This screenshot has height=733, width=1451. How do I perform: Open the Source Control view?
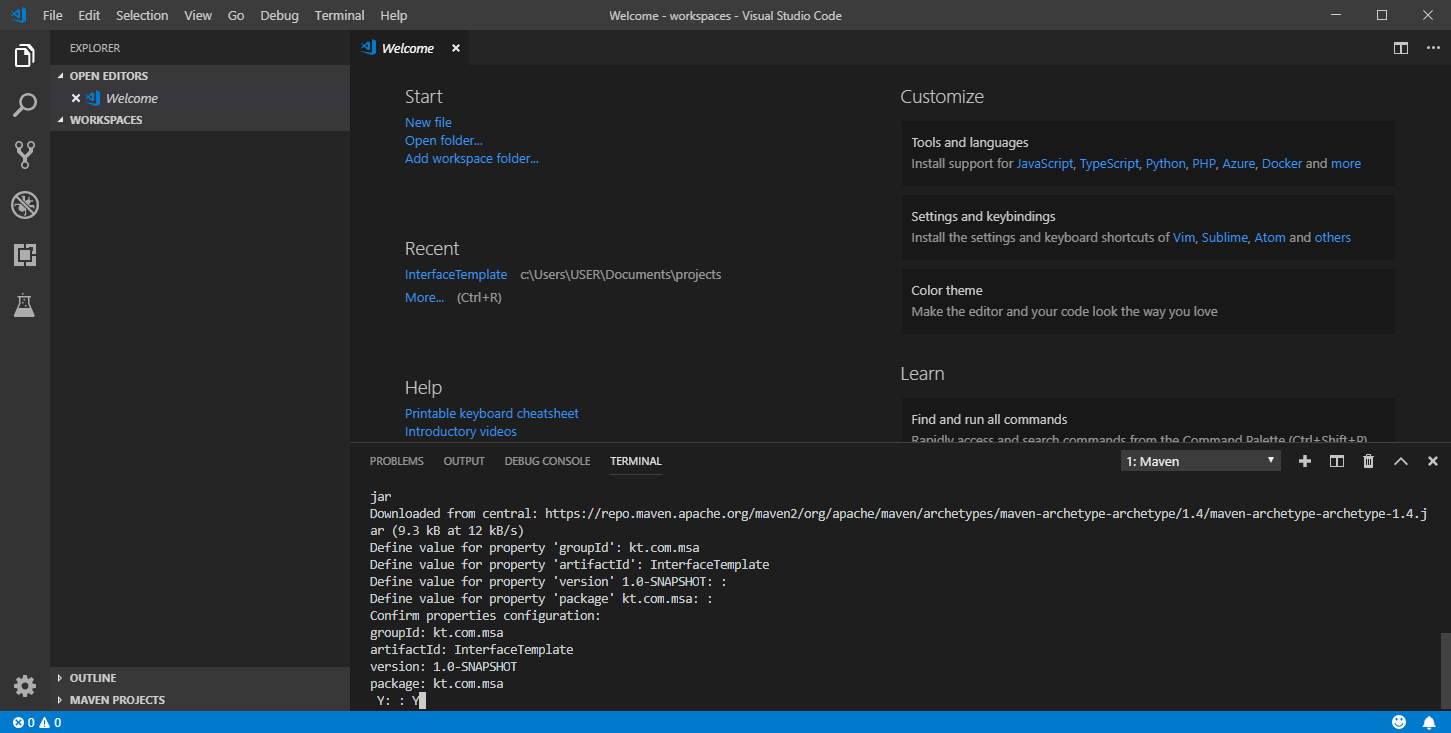point(25,154)
